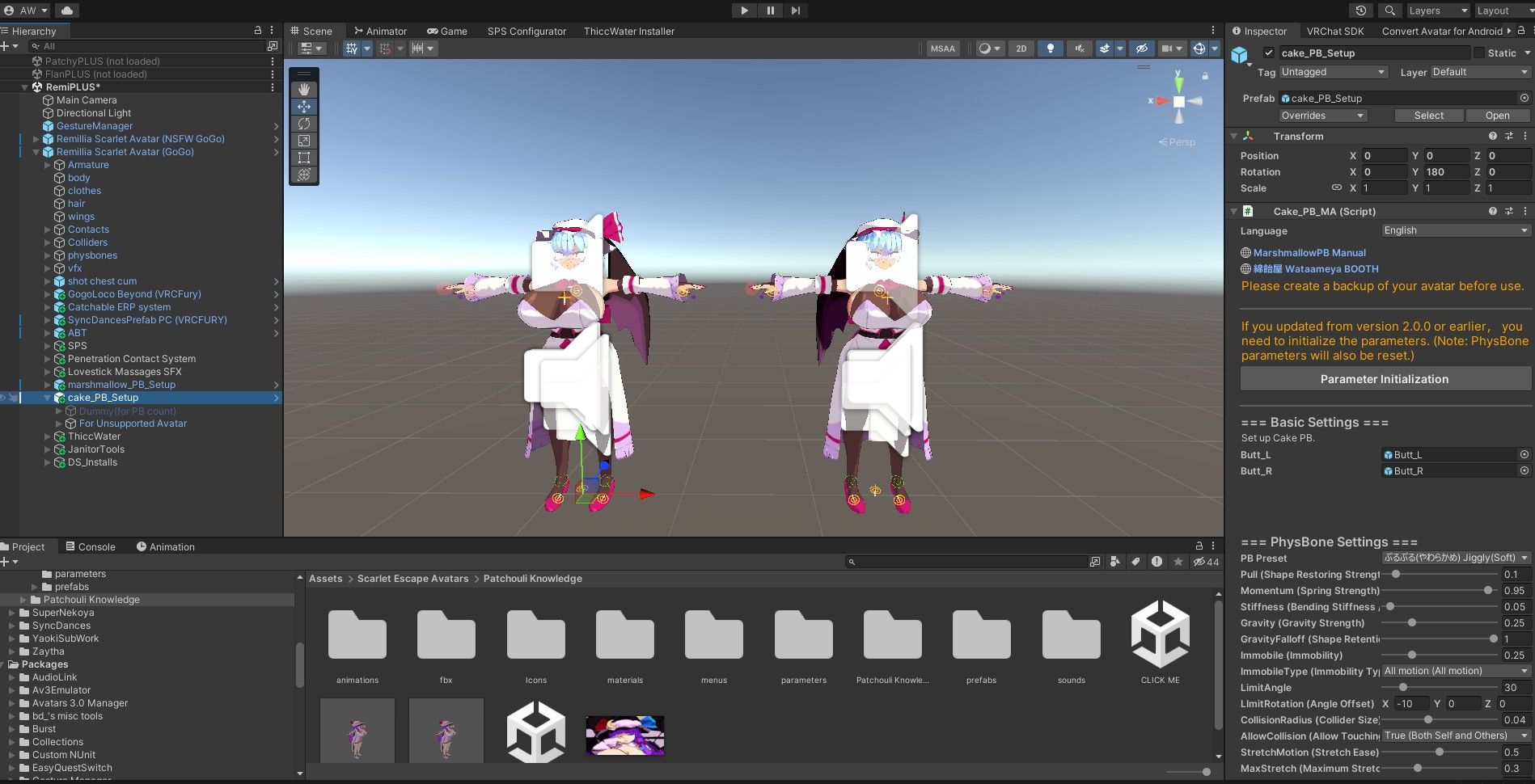Toggle Scene audio mute
This screenshot has width=1535, height=784.
coord(1079,48)
